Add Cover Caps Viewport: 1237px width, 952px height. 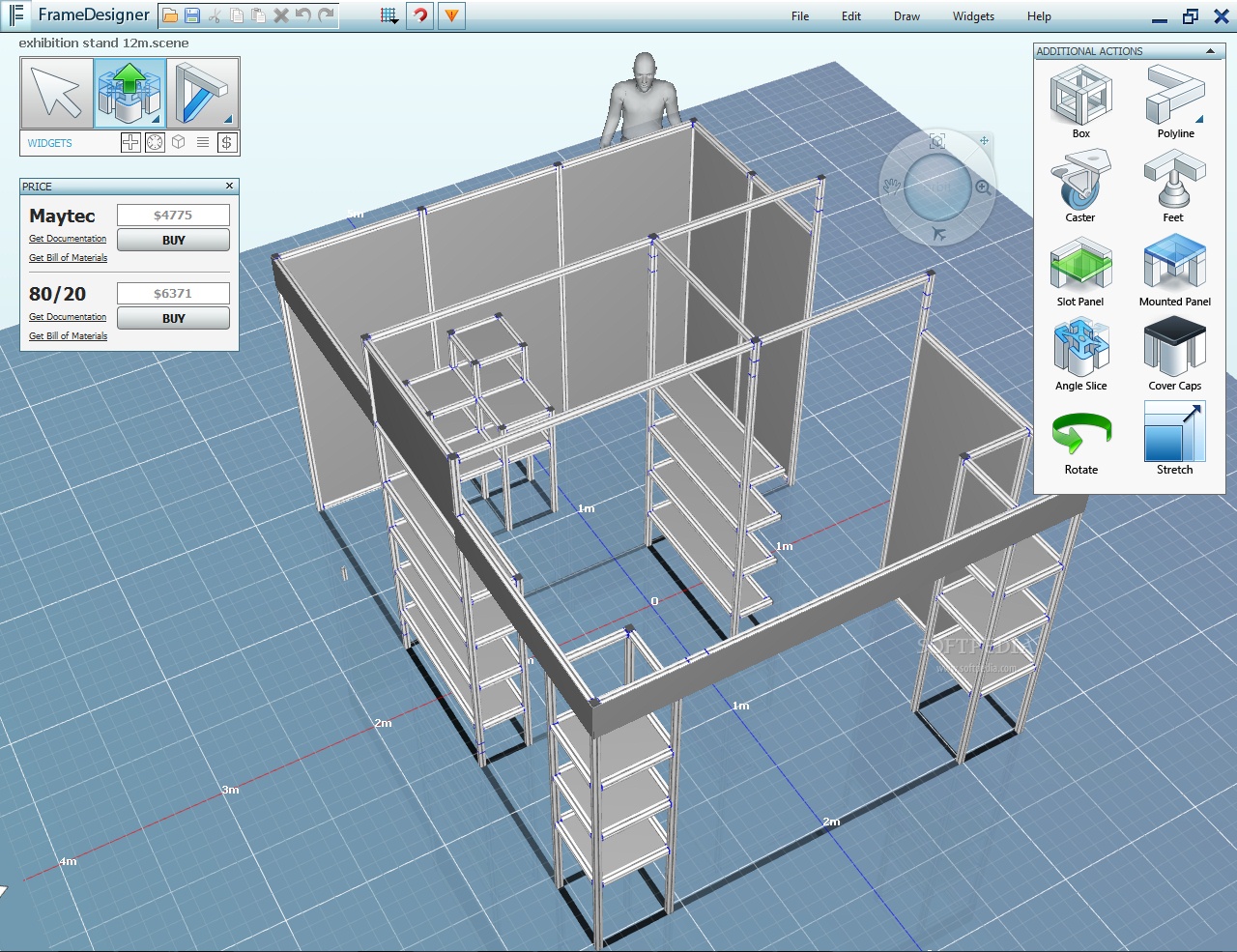click(x=1175, y=355)
